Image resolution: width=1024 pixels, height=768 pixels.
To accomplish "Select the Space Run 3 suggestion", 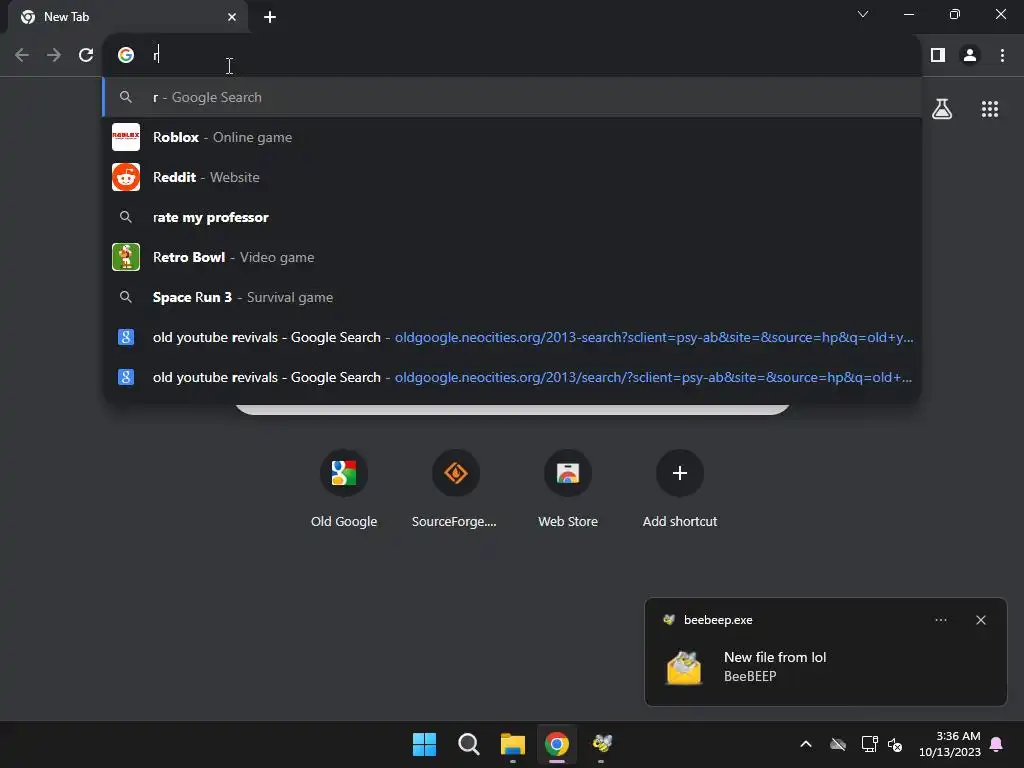I will [x=512, y=297].
